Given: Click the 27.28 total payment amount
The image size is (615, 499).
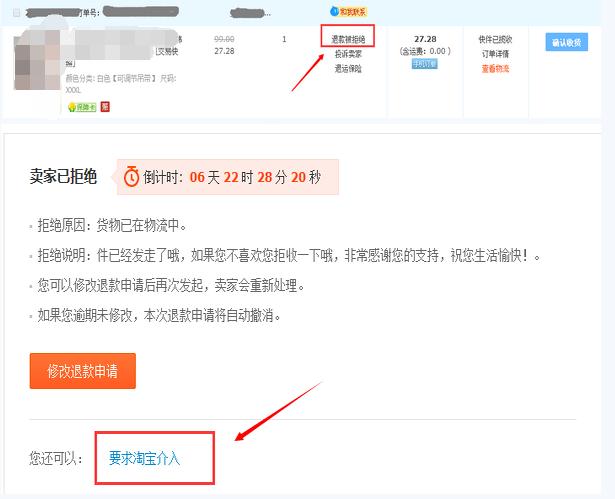Looking at the screenshot, I should pos(425,39).
